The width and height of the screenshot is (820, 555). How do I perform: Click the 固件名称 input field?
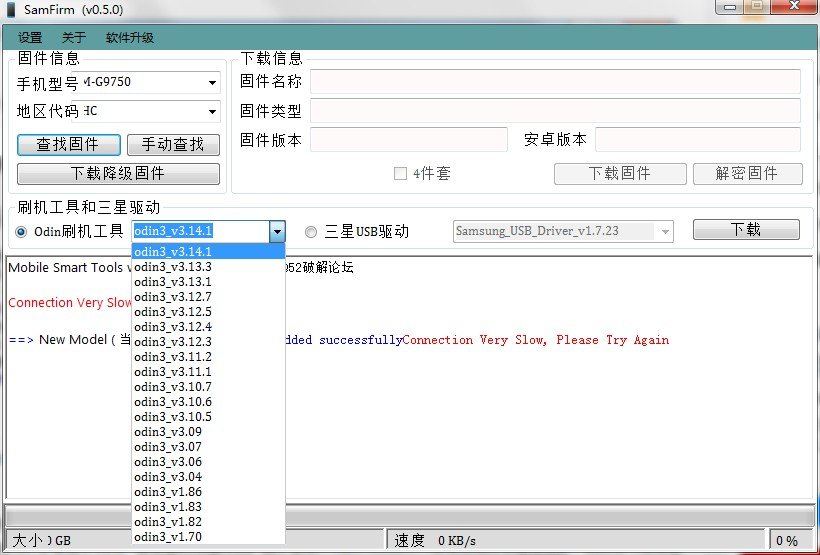tap(555, 82)
